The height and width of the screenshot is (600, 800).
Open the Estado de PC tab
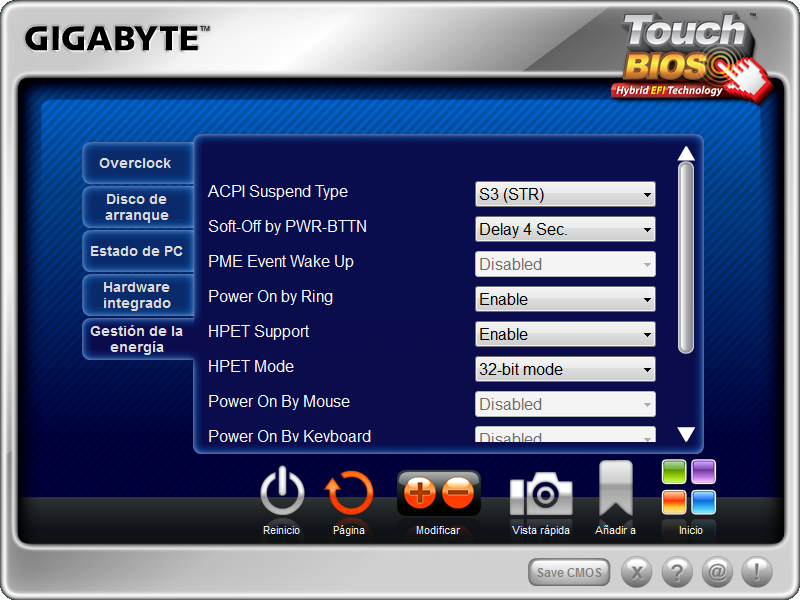click(x=136, y=251)
